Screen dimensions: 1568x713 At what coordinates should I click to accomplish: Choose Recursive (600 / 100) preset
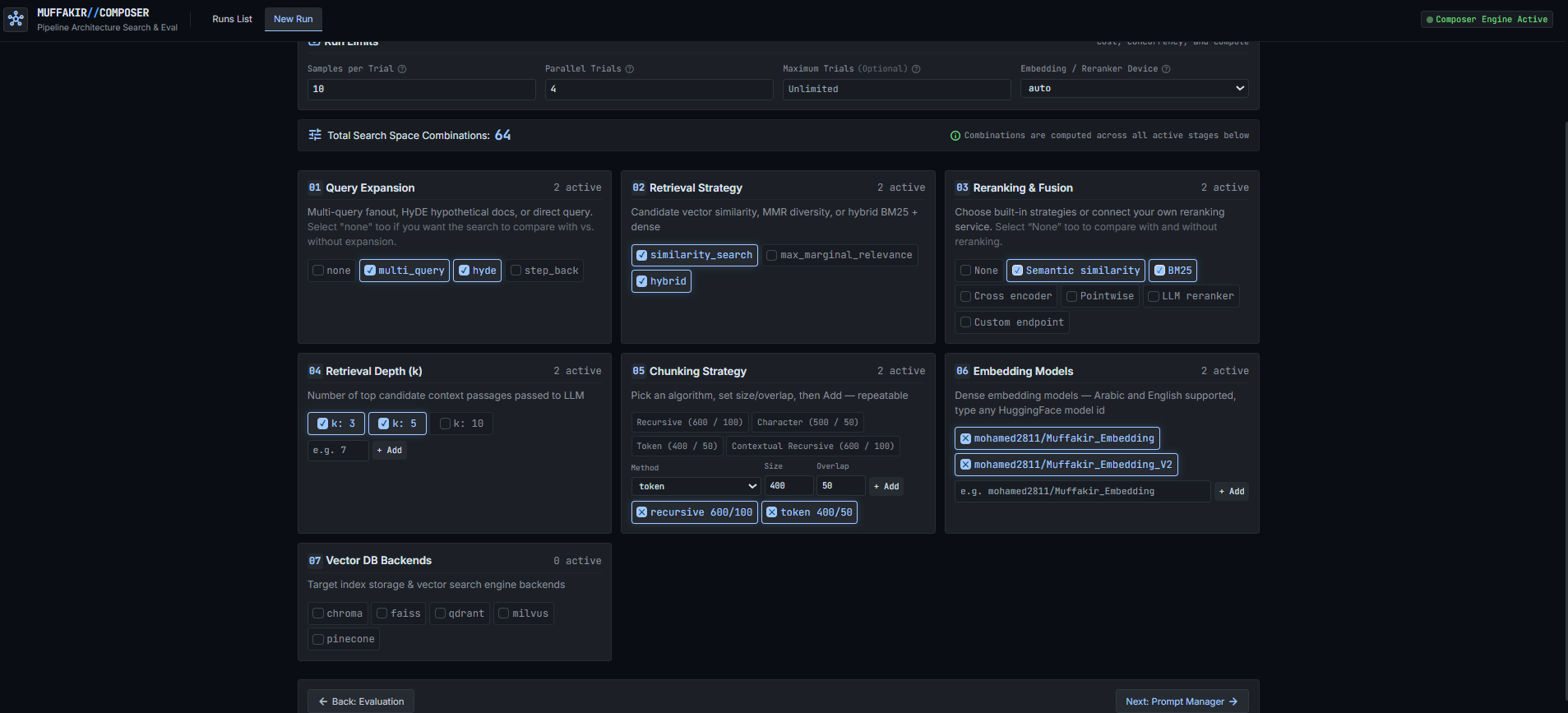point(689,423)
